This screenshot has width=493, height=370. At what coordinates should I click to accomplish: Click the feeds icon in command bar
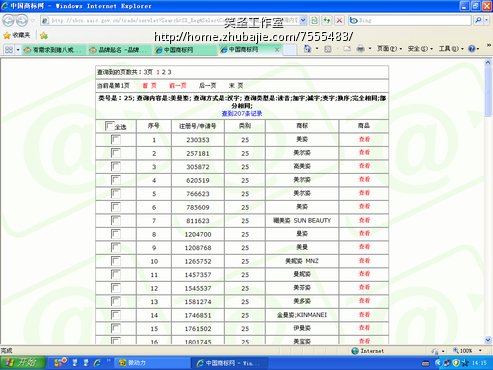point(328,49)
